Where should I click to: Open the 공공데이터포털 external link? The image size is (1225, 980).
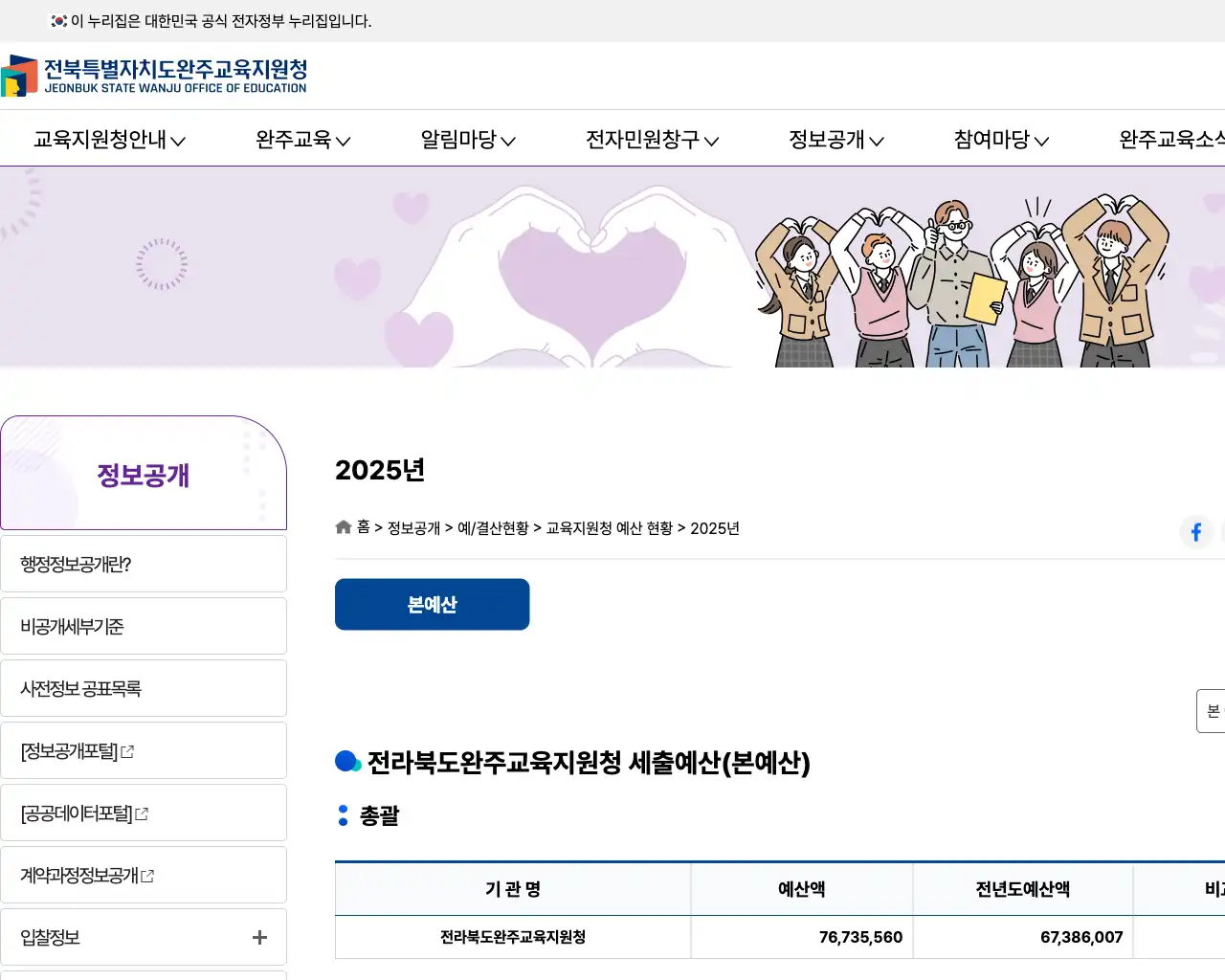point(84,813)
